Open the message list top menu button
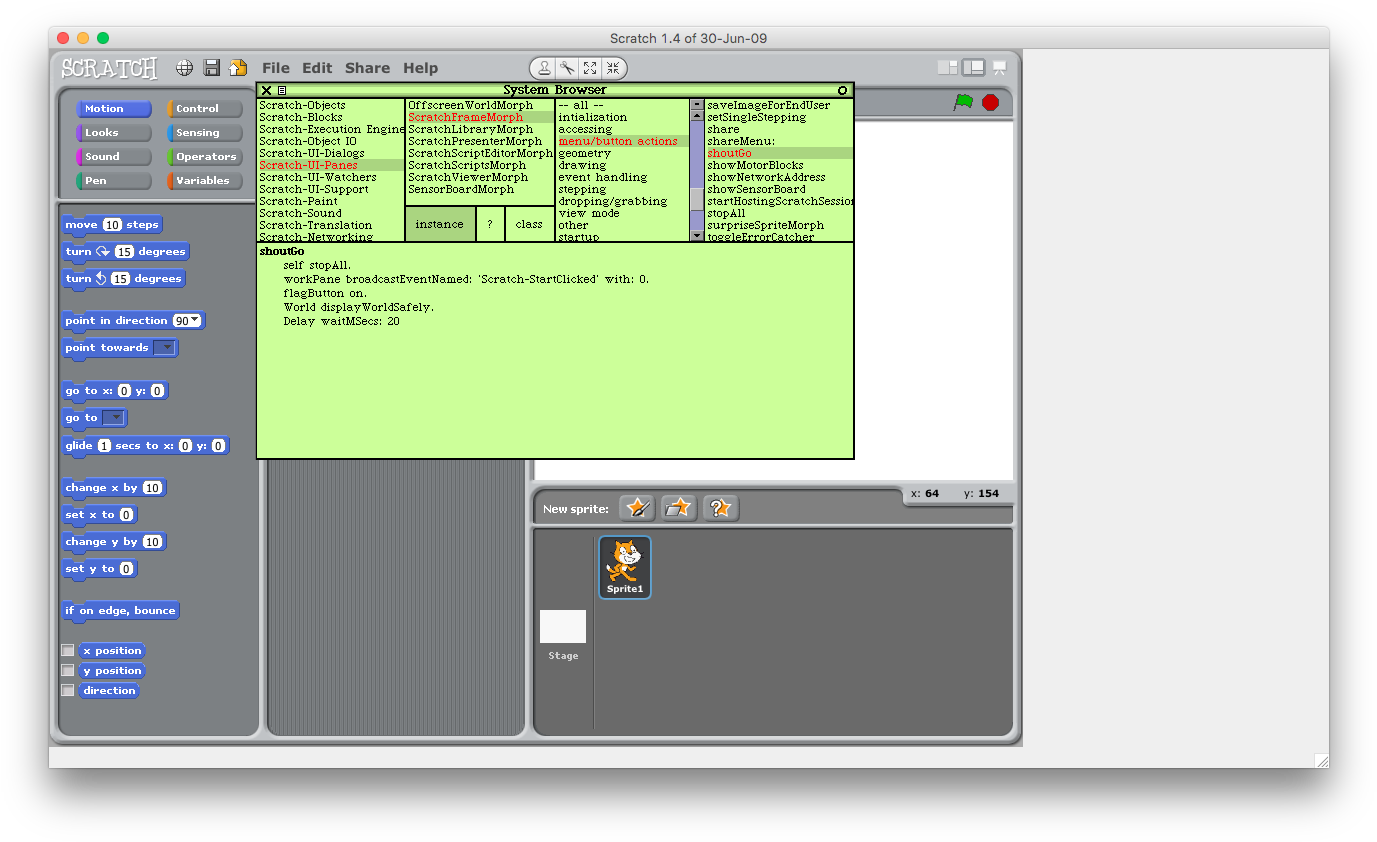Viewport: 1377px width, 842px height. 697,105
